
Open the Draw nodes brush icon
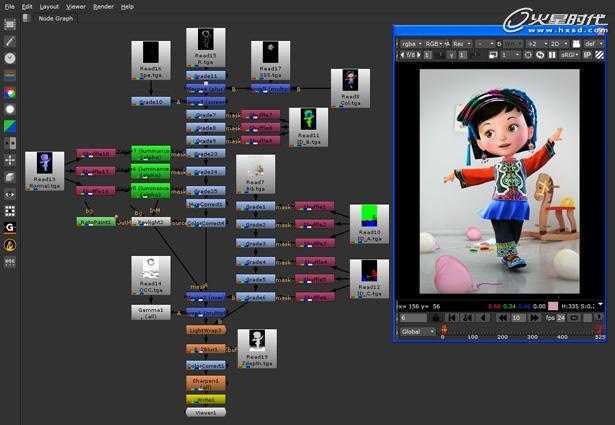[x=10, y=41]
